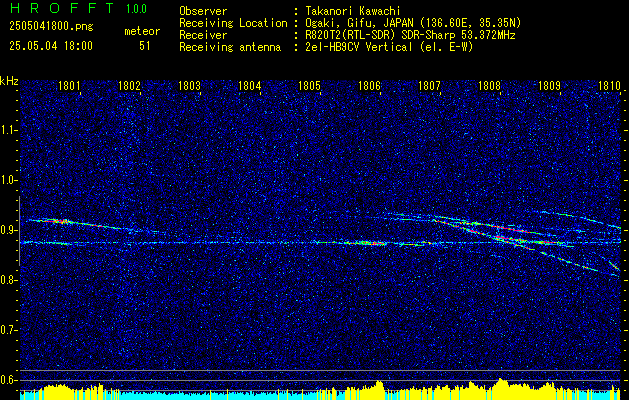Click the 1810 time marker
629x400 pixels.
click(609, 85)
